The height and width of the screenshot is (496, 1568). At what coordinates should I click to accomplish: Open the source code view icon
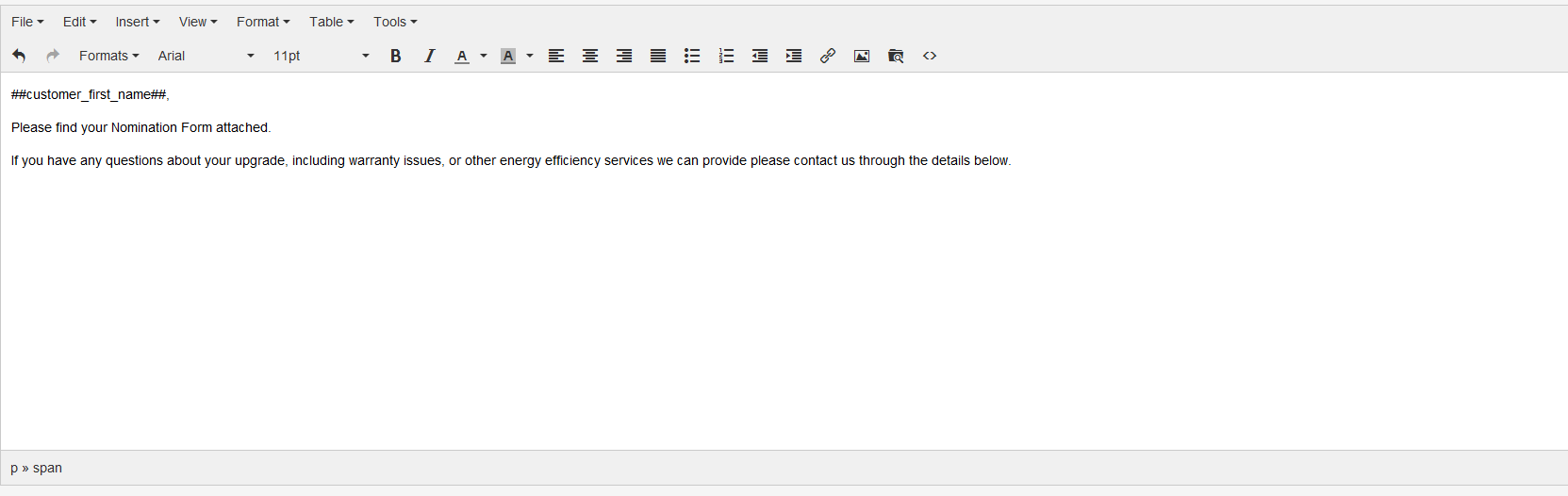[930, 56]
